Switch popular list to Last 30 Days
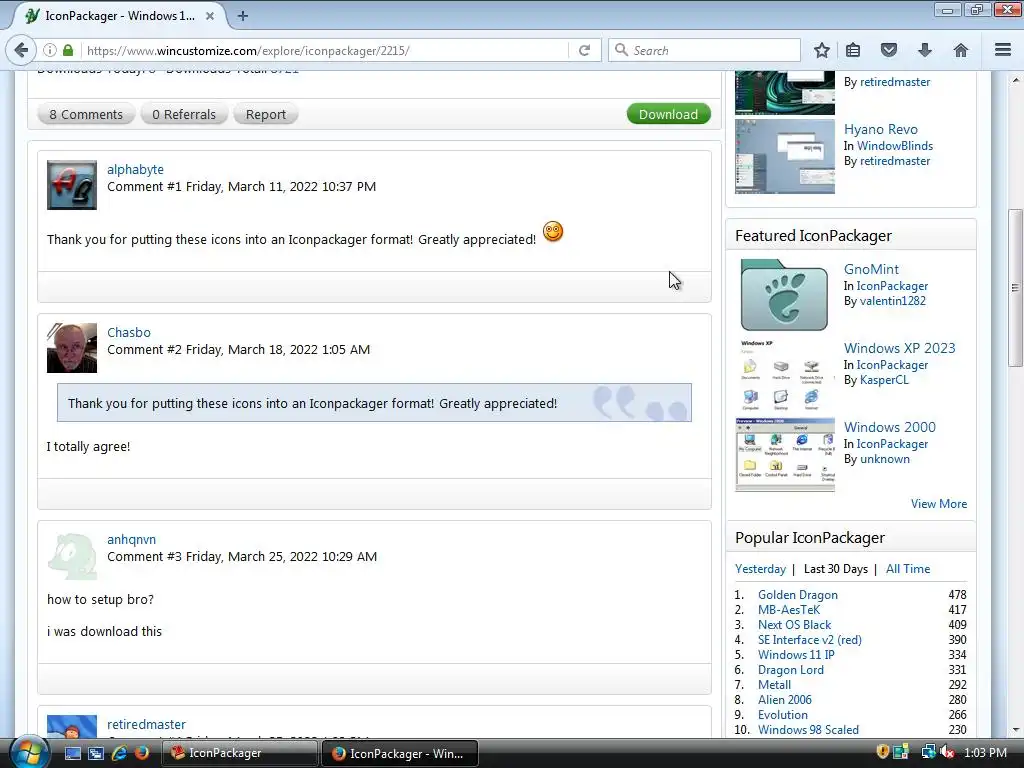This screenshot has height=768, width=1024. tap(835, 569)
